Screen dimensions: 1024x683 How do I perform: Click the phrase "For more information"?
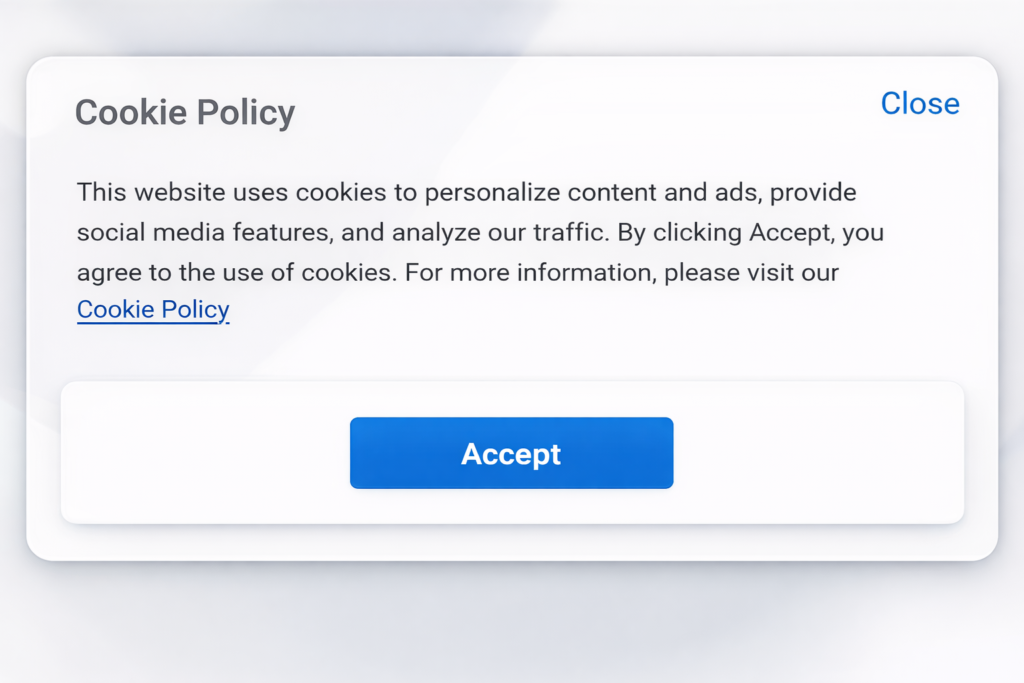point(529,272)
